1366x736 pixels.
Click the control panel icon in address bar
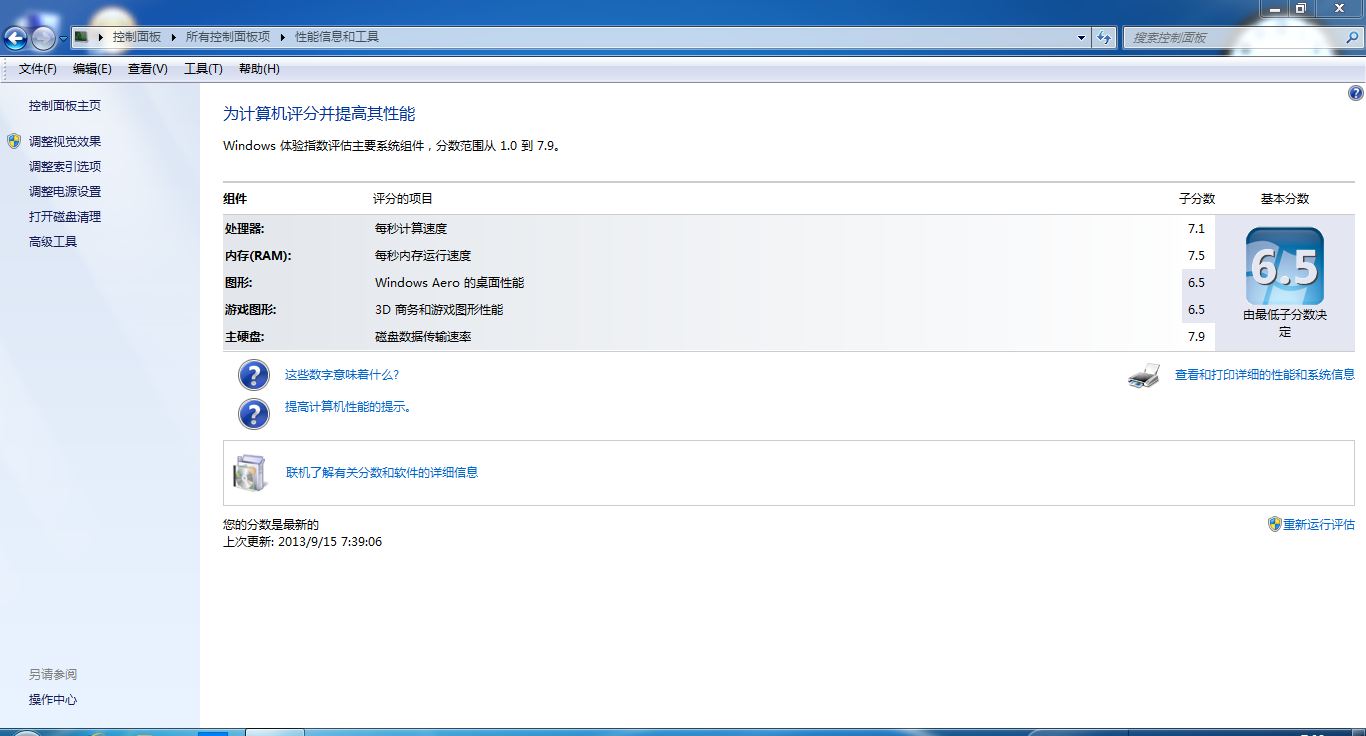(x=82, y=37)
